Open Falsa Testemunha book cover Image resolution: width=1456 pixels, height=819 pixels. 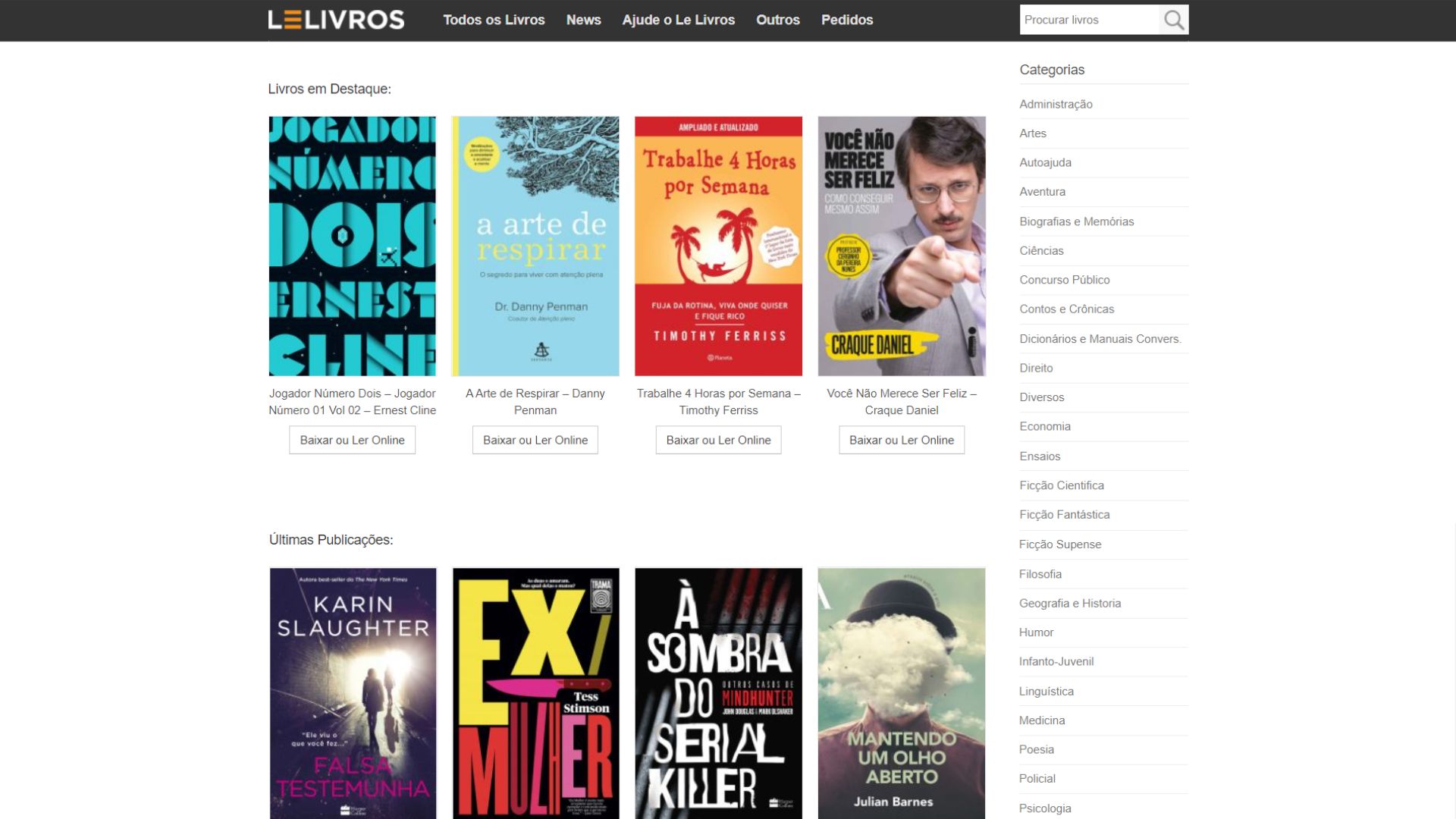click(x=353, y=693)
